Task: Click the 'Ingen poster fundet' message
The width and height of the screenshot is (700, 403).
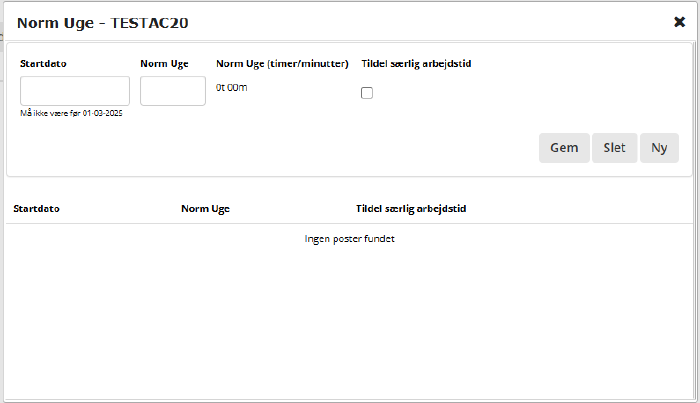Action: tap(349, 239)
